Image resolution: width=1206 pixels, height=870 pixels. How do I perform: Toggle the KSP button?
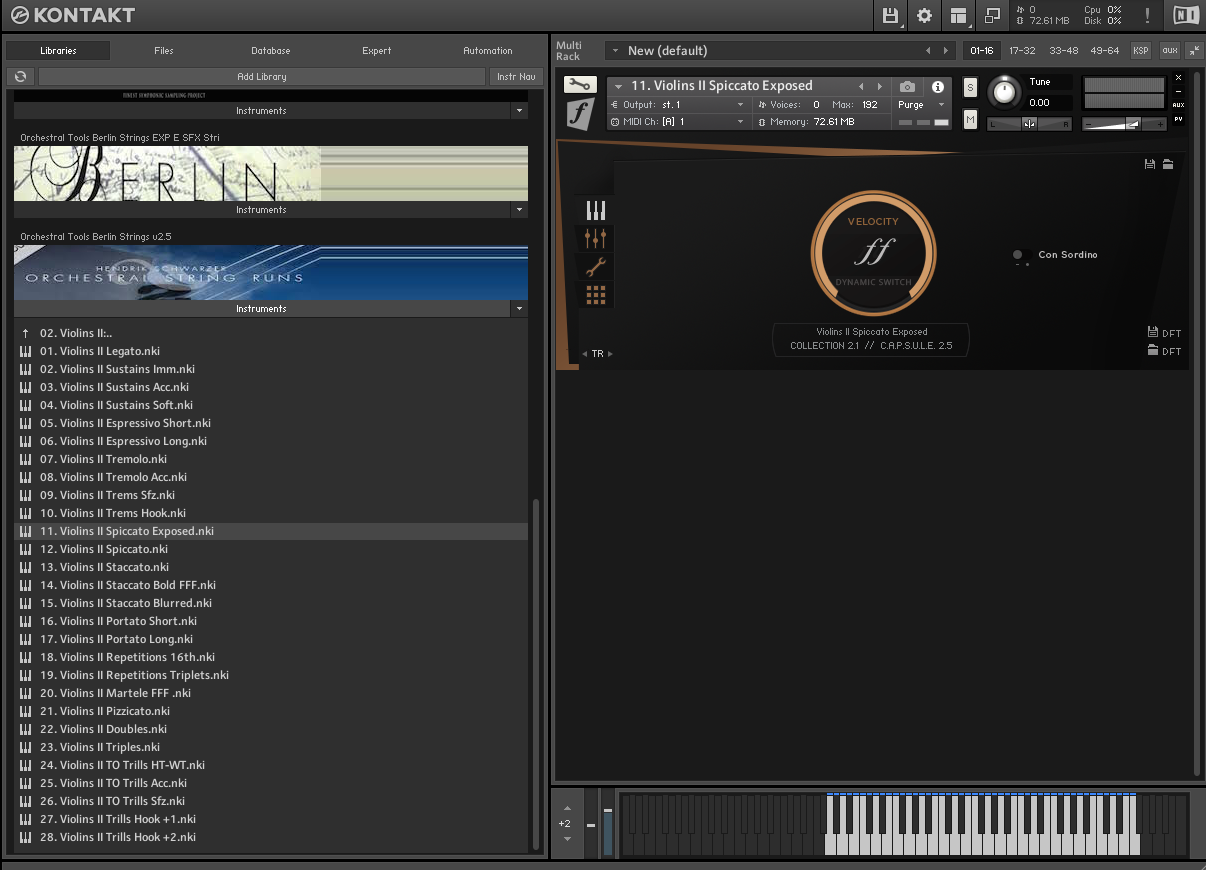pyautogui.click(x=1141, y=50)
